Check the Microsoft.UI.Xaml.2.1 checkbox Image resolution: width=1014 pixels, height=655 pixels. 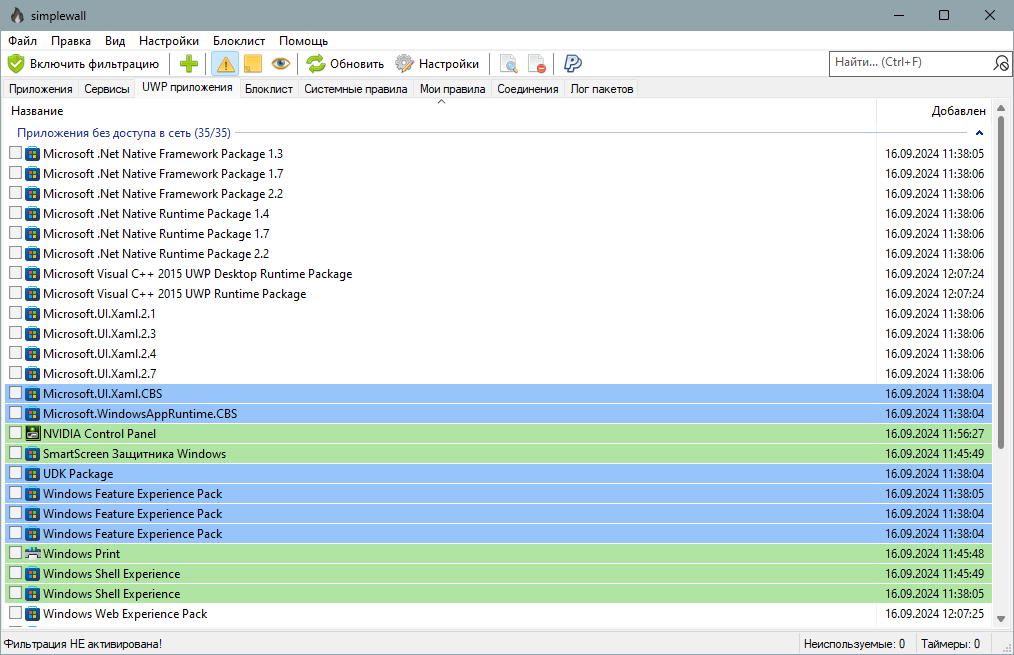[x=16, y=313]
